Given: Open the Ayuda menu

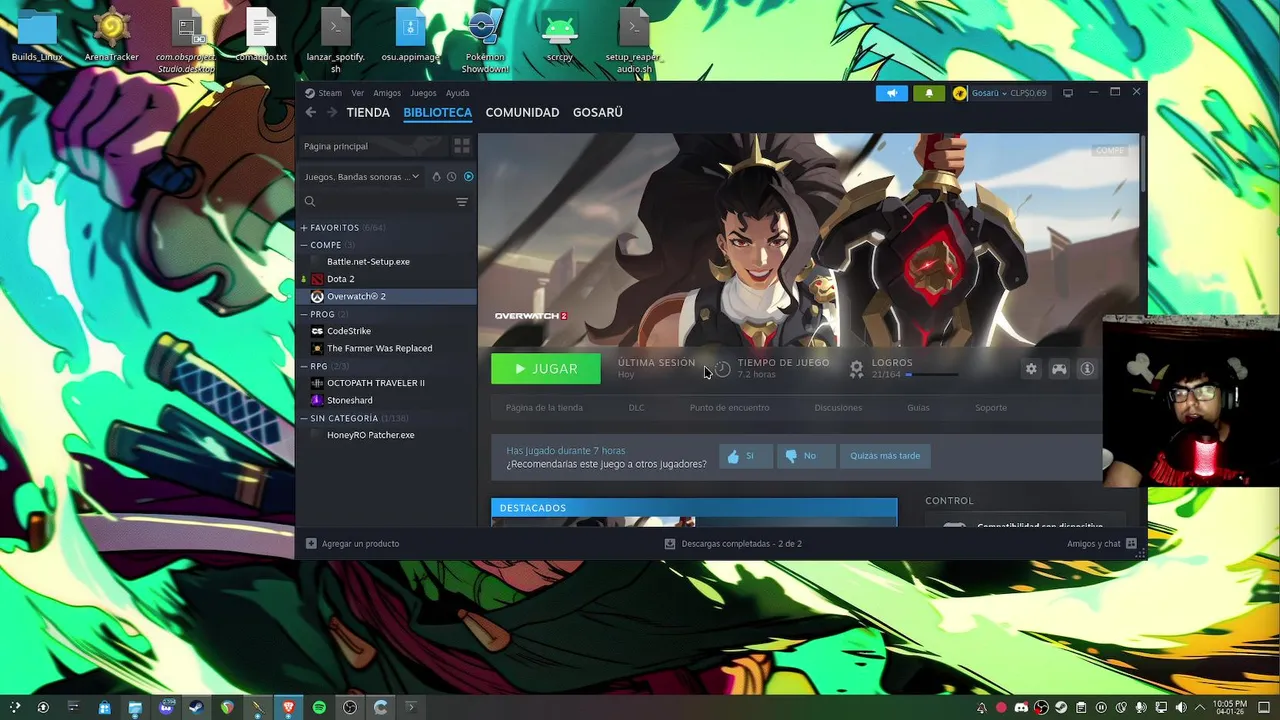Looking at the screenshot, I should point(457,93).
